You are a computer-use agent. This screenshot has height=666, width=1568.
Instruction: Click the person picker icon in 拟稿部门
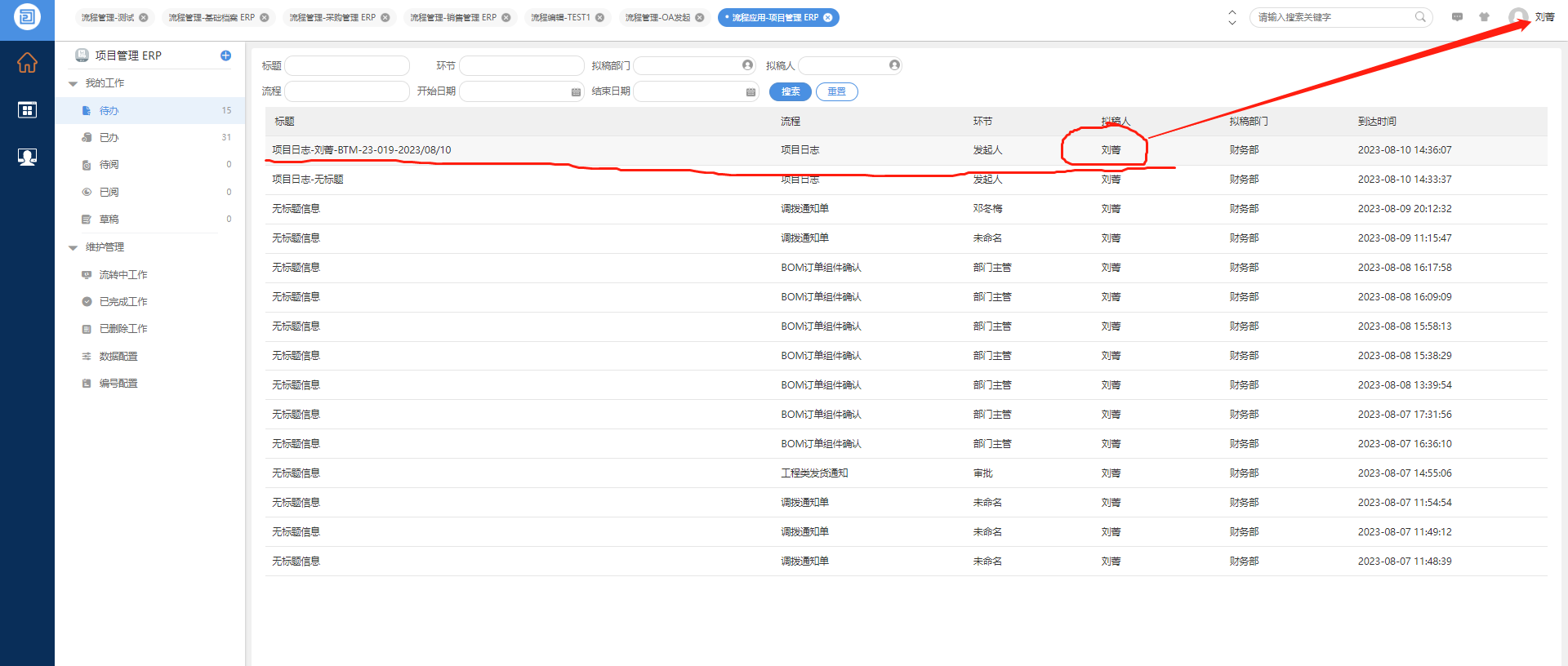747,64
